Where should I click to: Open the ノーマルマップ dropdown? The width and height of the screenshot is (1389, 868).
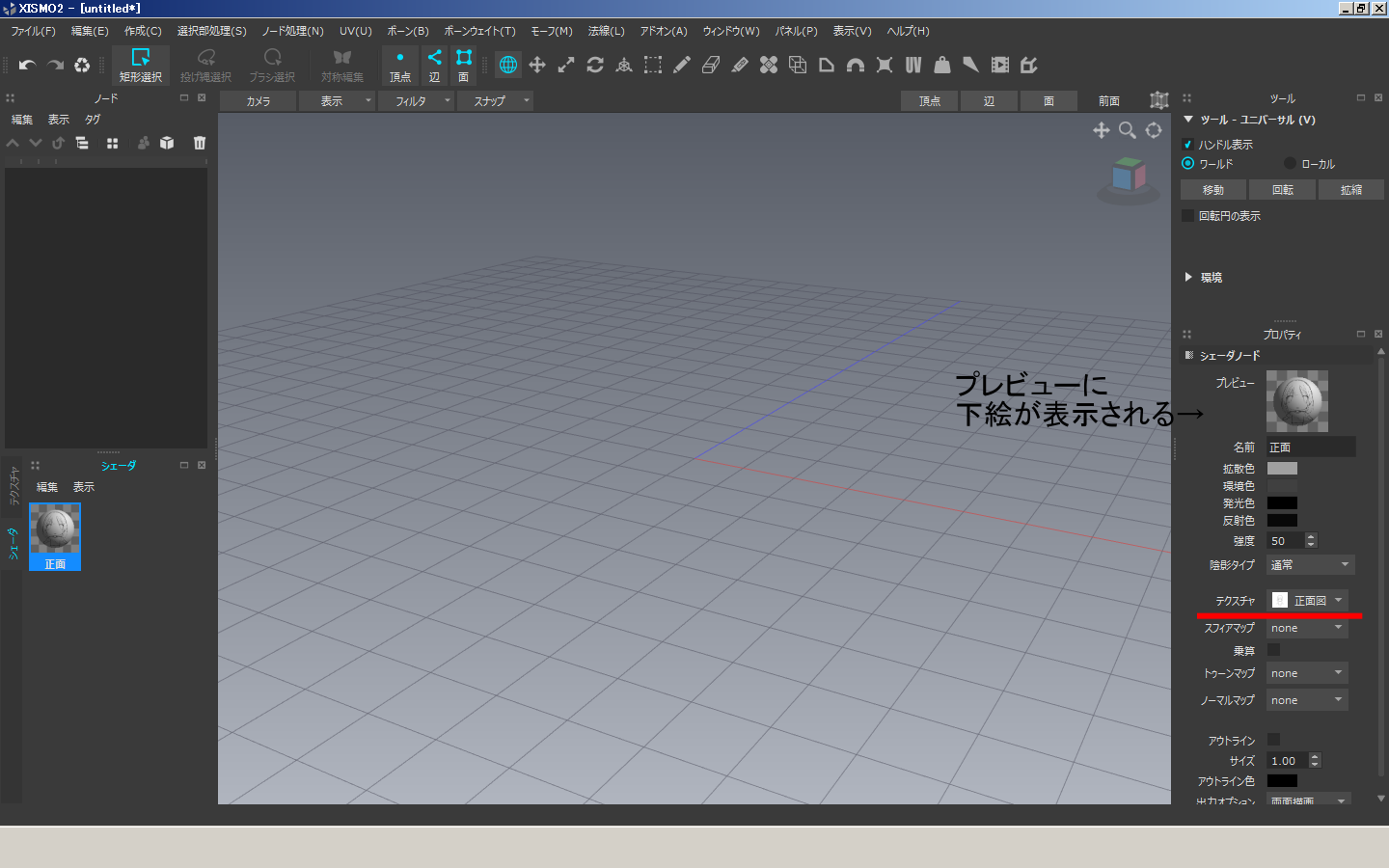[1307, 700]
